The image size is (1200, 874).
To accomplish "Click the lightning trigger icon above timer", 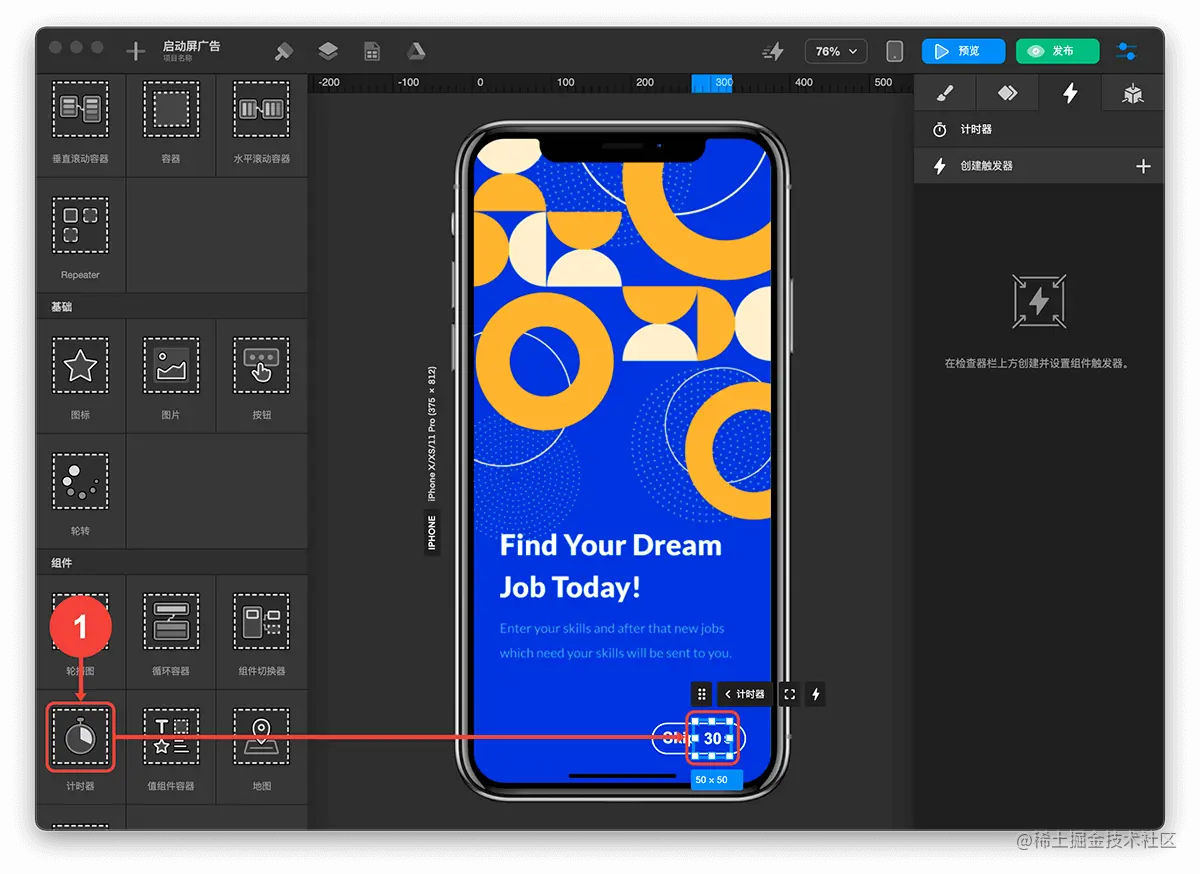I will 816,694.
